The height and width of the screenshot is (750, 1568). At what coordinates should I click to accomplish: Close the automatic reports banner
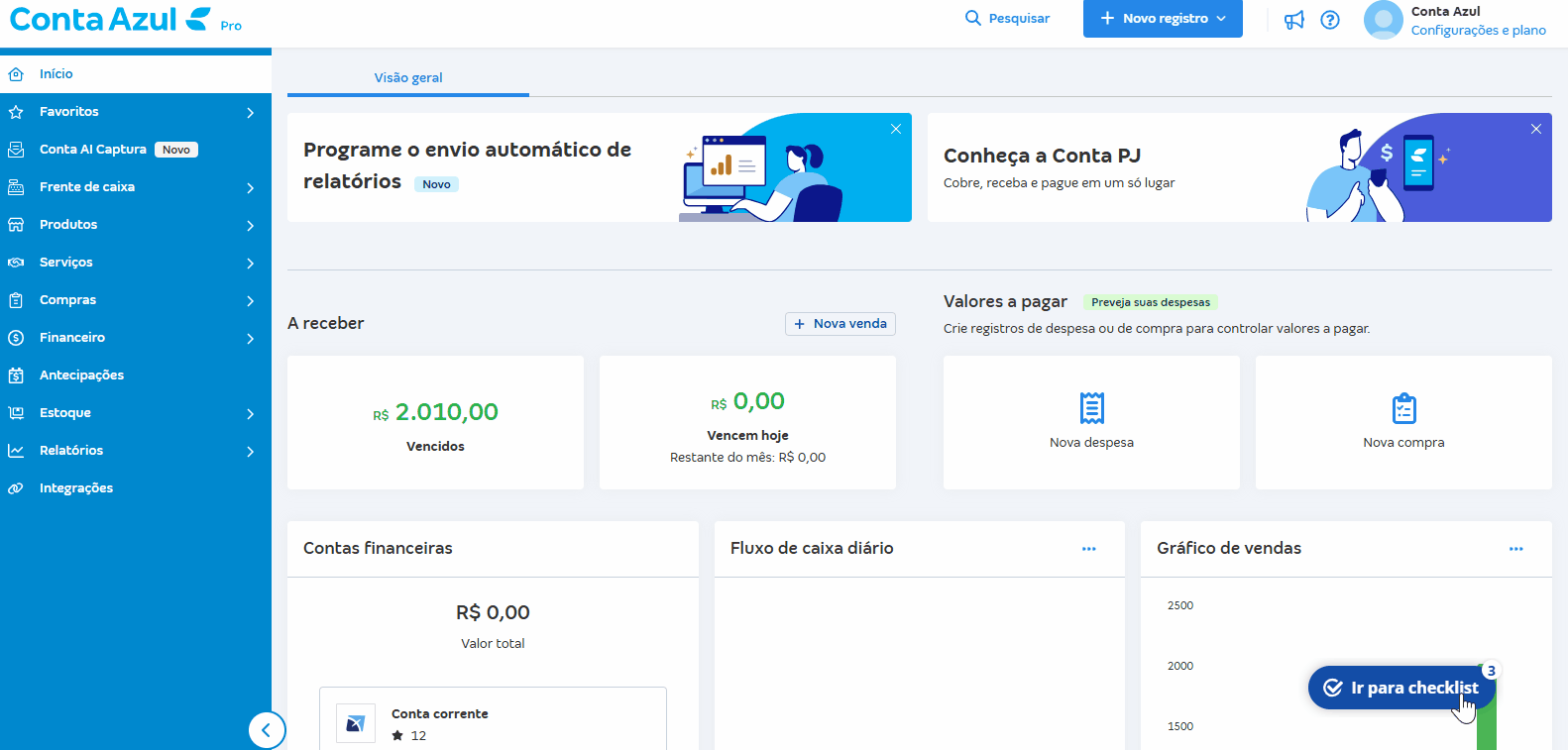tap(896, 129)
